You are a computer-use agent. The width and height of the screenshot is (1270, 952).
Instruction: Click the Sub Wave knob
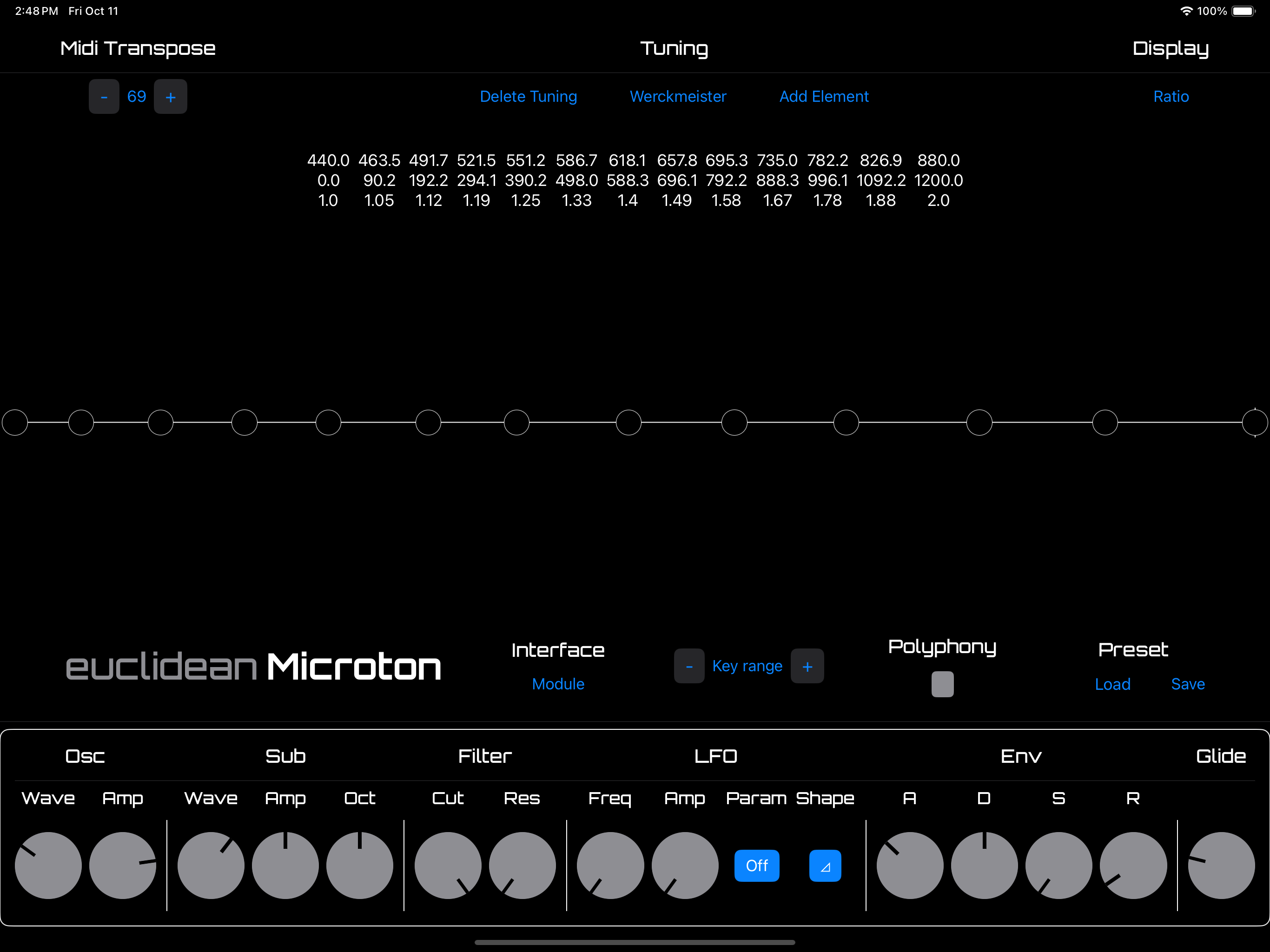point(211,865)
